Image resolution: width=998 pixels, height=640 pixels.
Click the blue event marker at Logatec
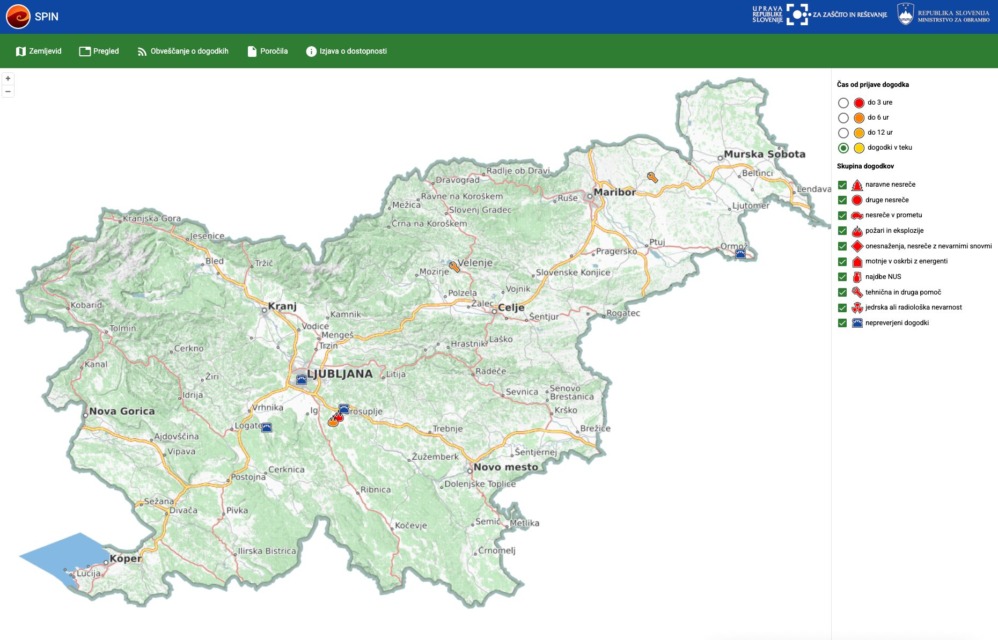[267, 428]
